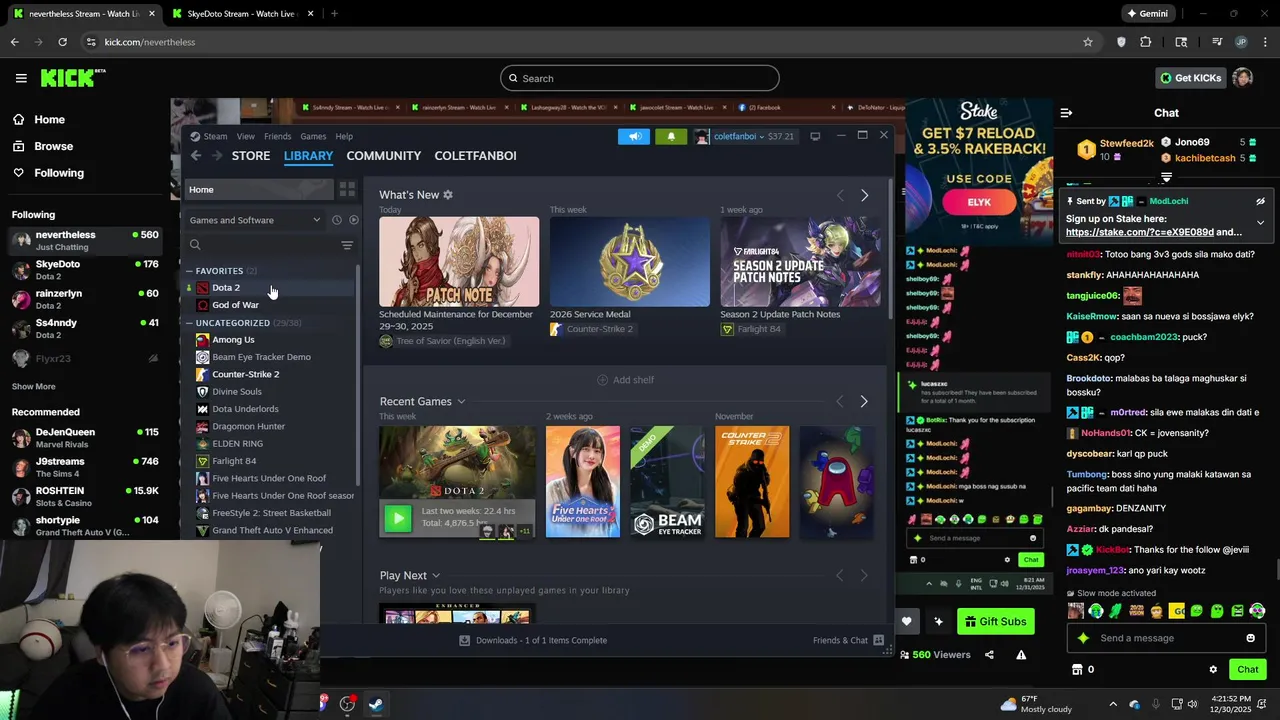Toggle the ready-to-play filter icon

(x=353, y=220)
